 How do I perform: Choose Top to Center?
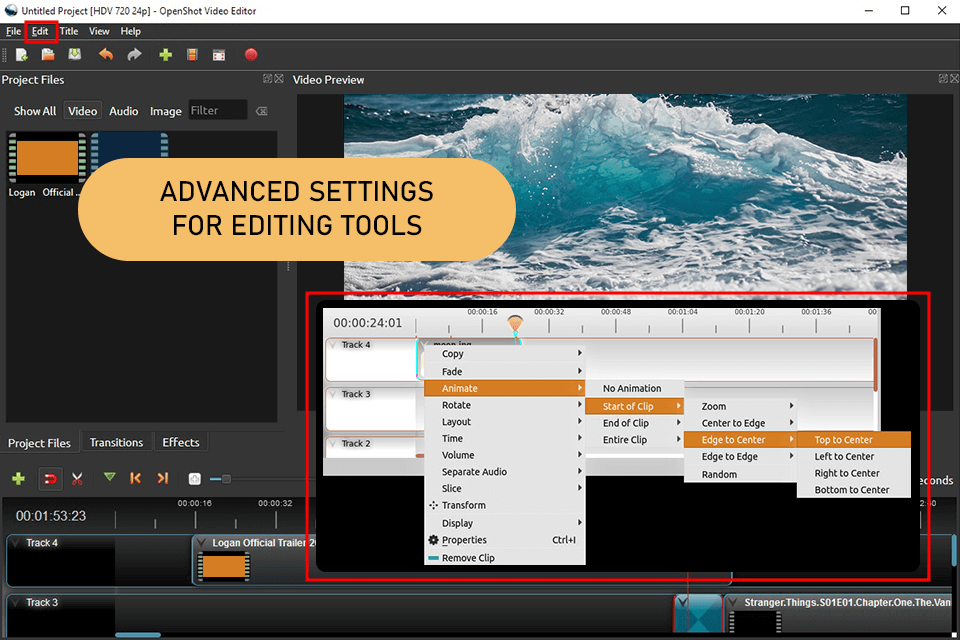pyautogui.click(x=854, y=440)
